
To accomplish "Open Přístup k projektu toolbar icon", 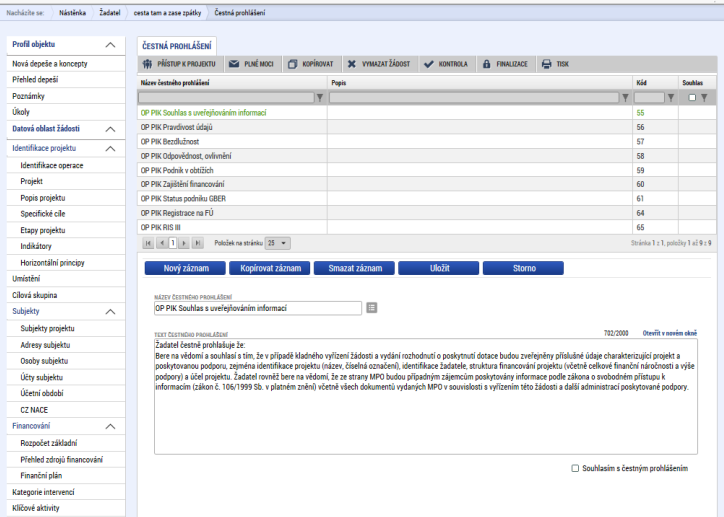I will [147, 64].
